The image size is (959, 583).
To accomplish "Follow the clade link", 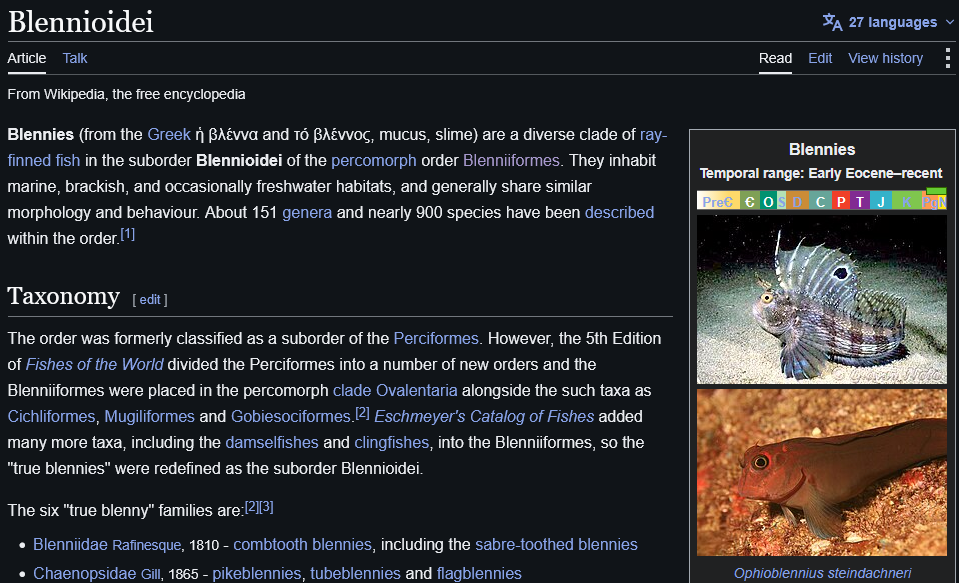I will tap(352, 391).
